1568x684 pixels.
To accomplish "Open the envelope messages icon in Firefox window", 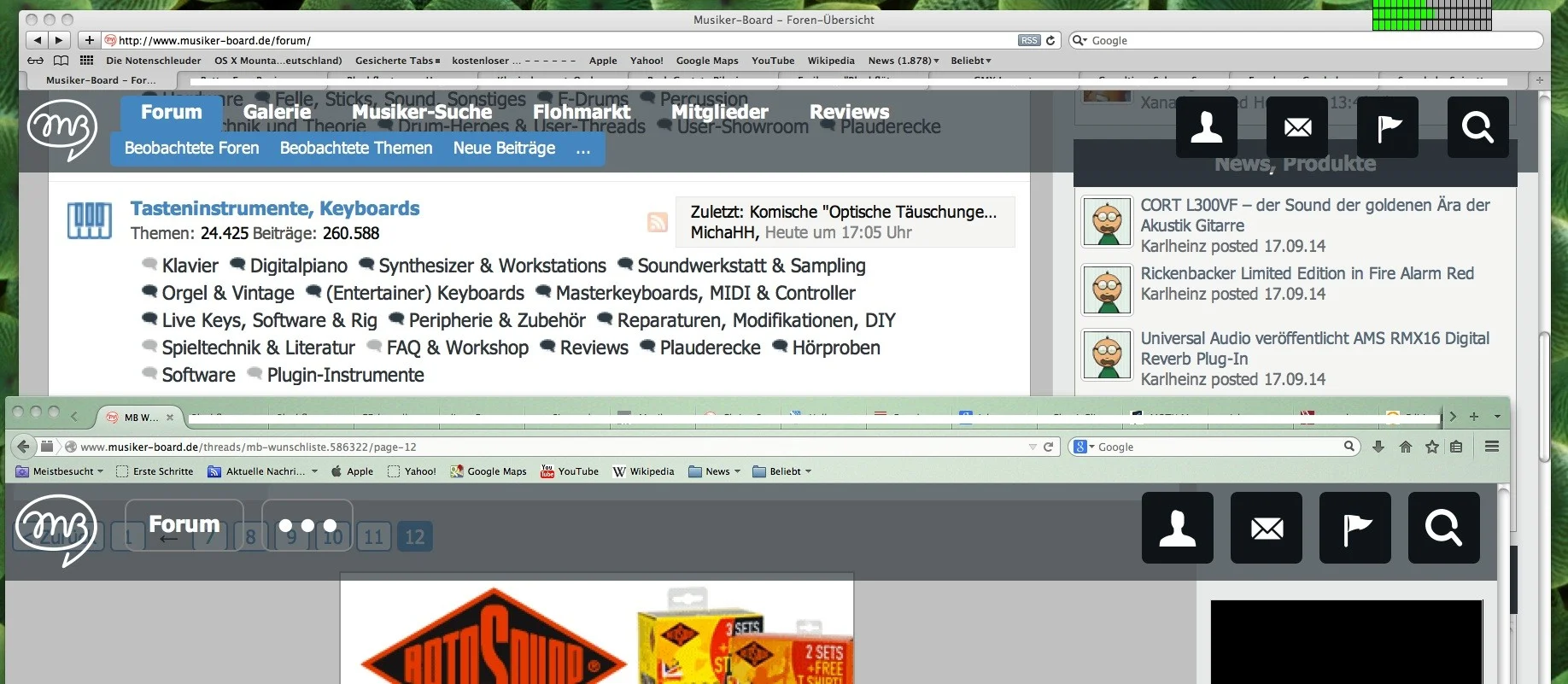I will tap(1267, 528).
